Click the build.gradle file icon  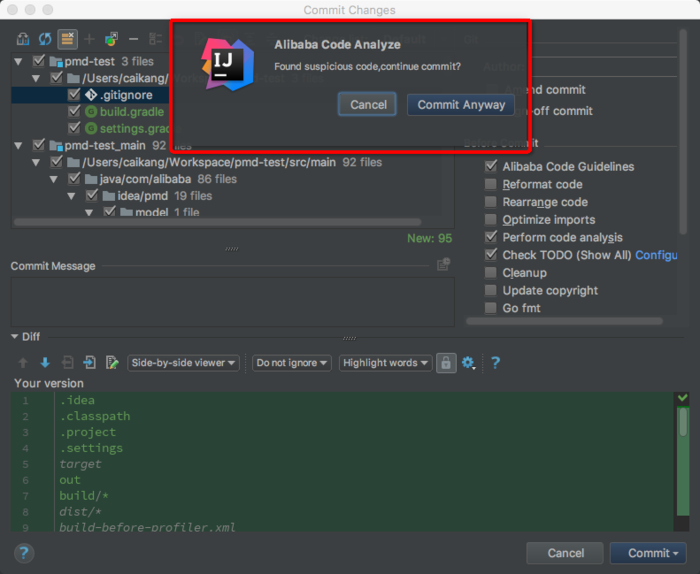point(91,112)
